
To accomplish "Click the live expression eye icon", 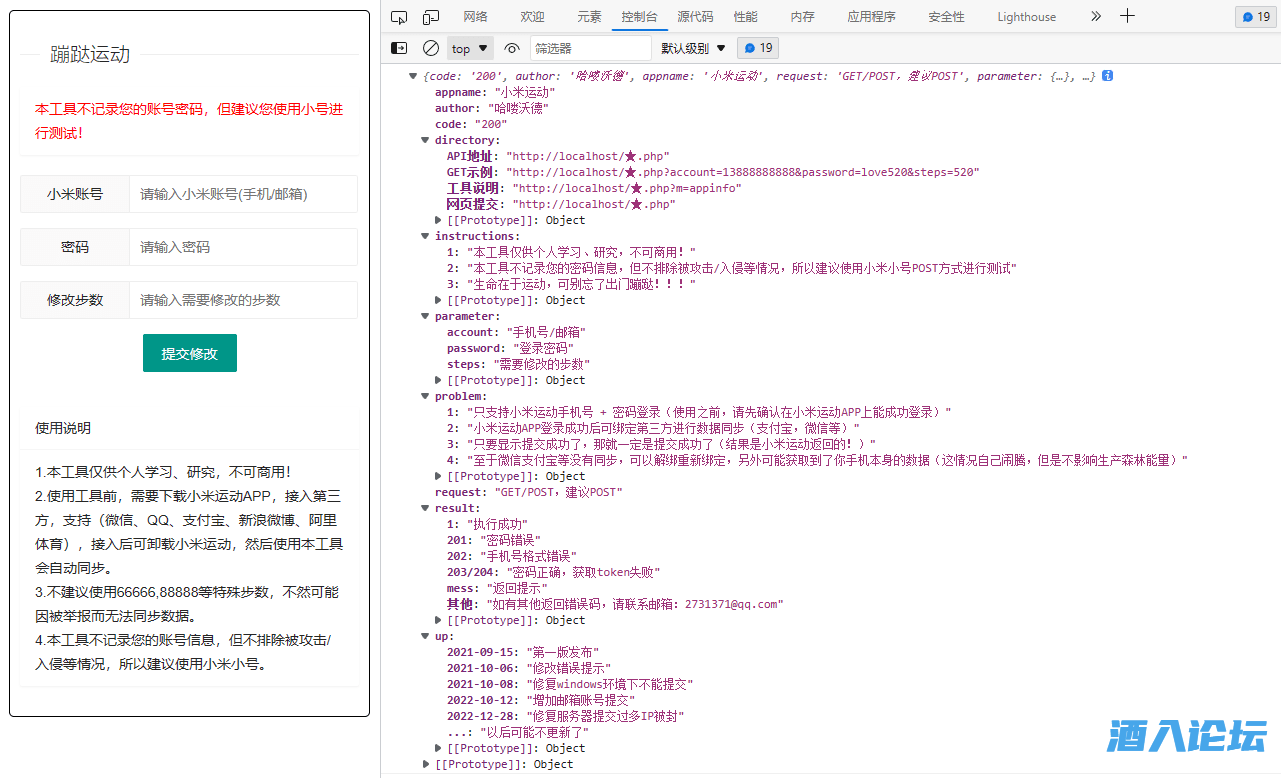I will [x=512, y=48].
